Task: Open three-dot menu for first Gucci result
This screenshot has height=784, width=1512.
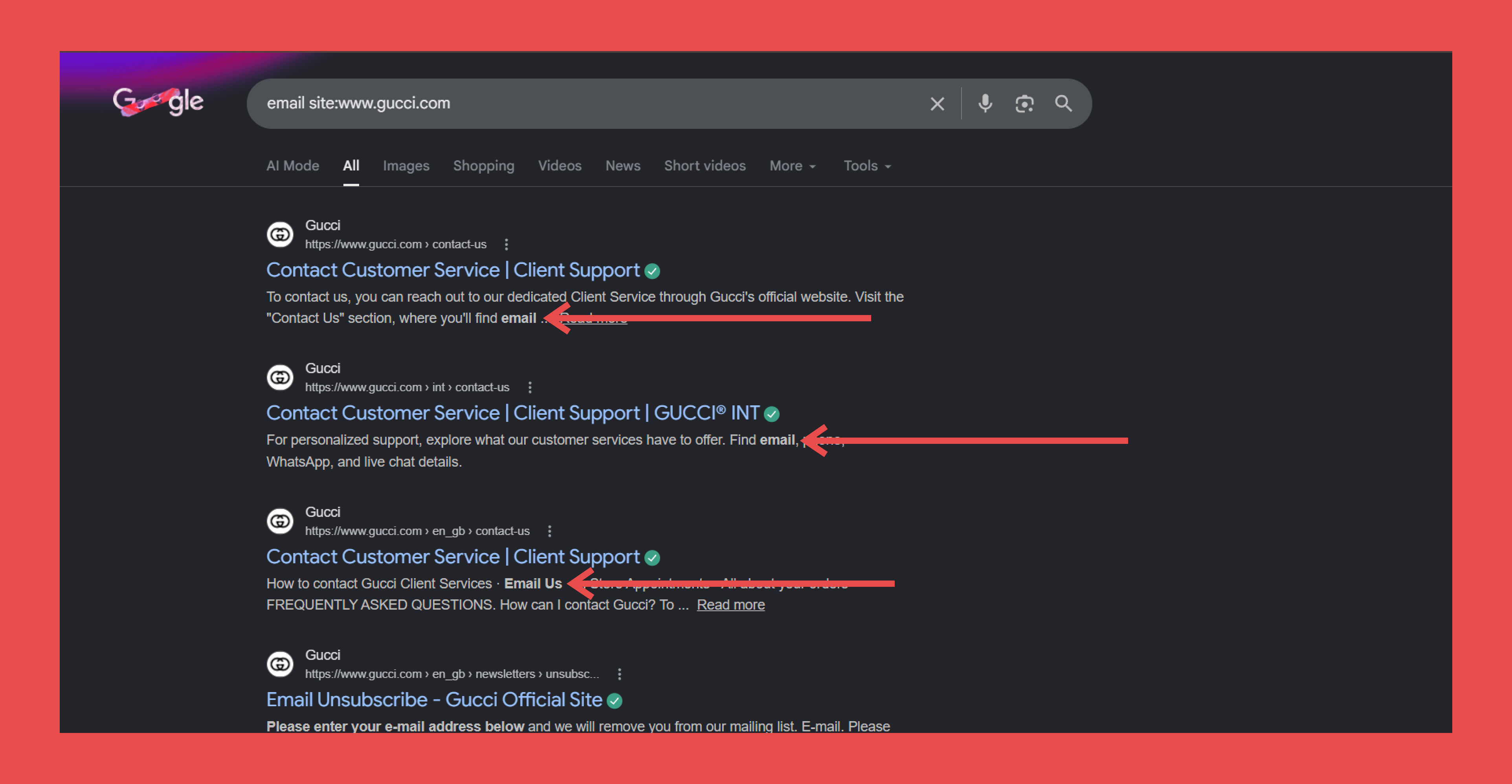Action: tap(506, 244)
